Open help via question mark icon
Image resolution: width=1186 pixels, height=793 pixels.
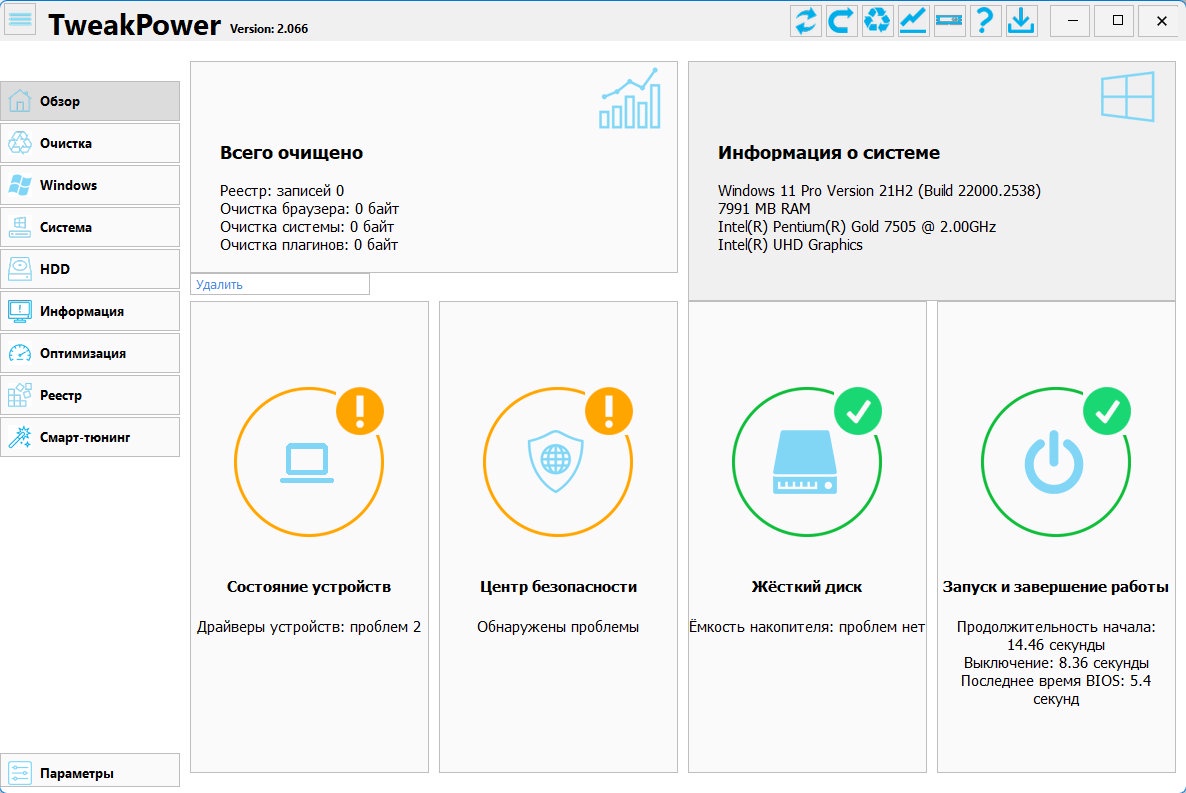pos(985,20)
